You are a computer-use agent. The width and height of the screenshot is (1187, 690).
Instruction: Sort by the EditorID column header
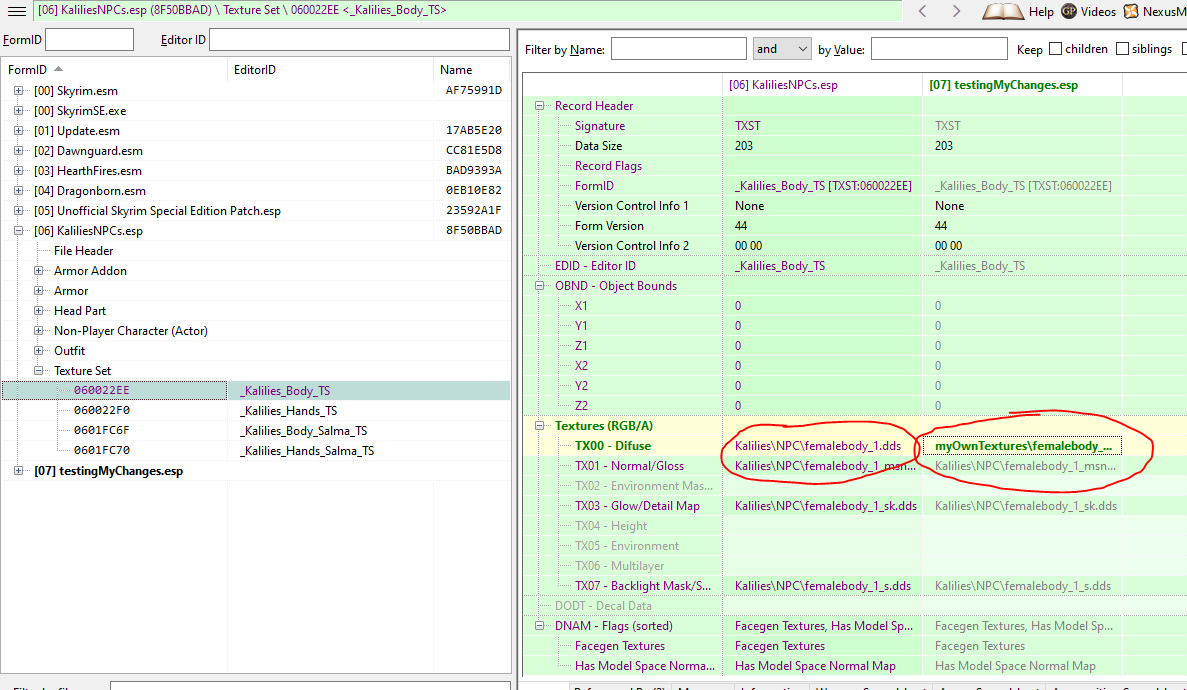click(330, 70)
